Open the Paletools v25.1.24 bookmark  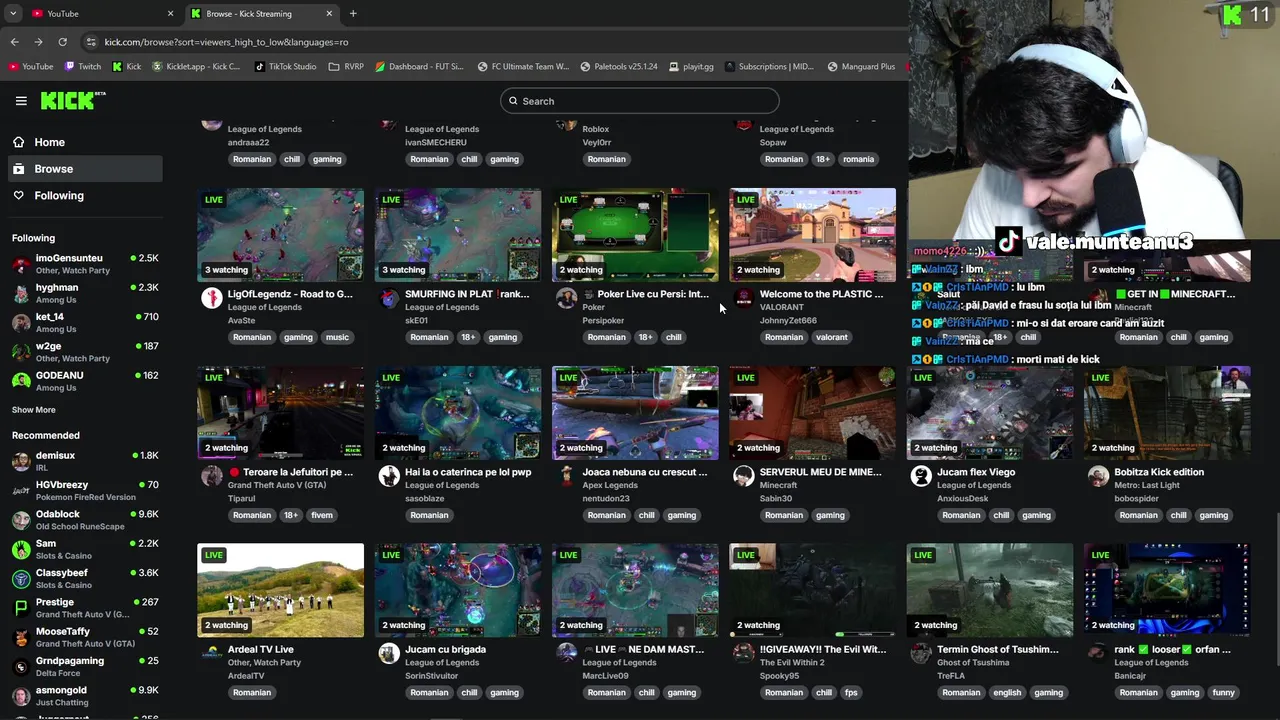(619, 66)
